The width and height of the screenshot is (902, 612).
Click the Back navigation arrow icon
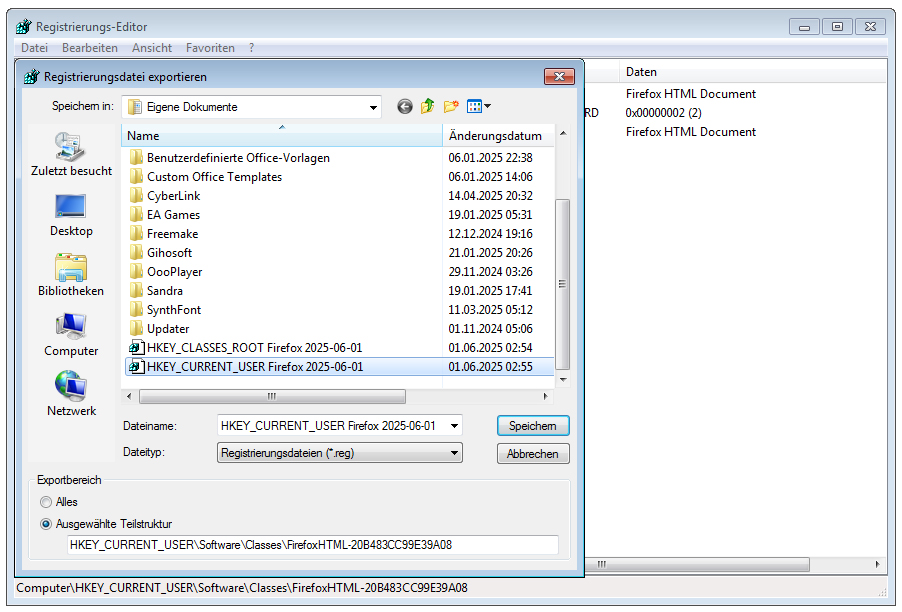pyautogui.click(x=405, y=107)
